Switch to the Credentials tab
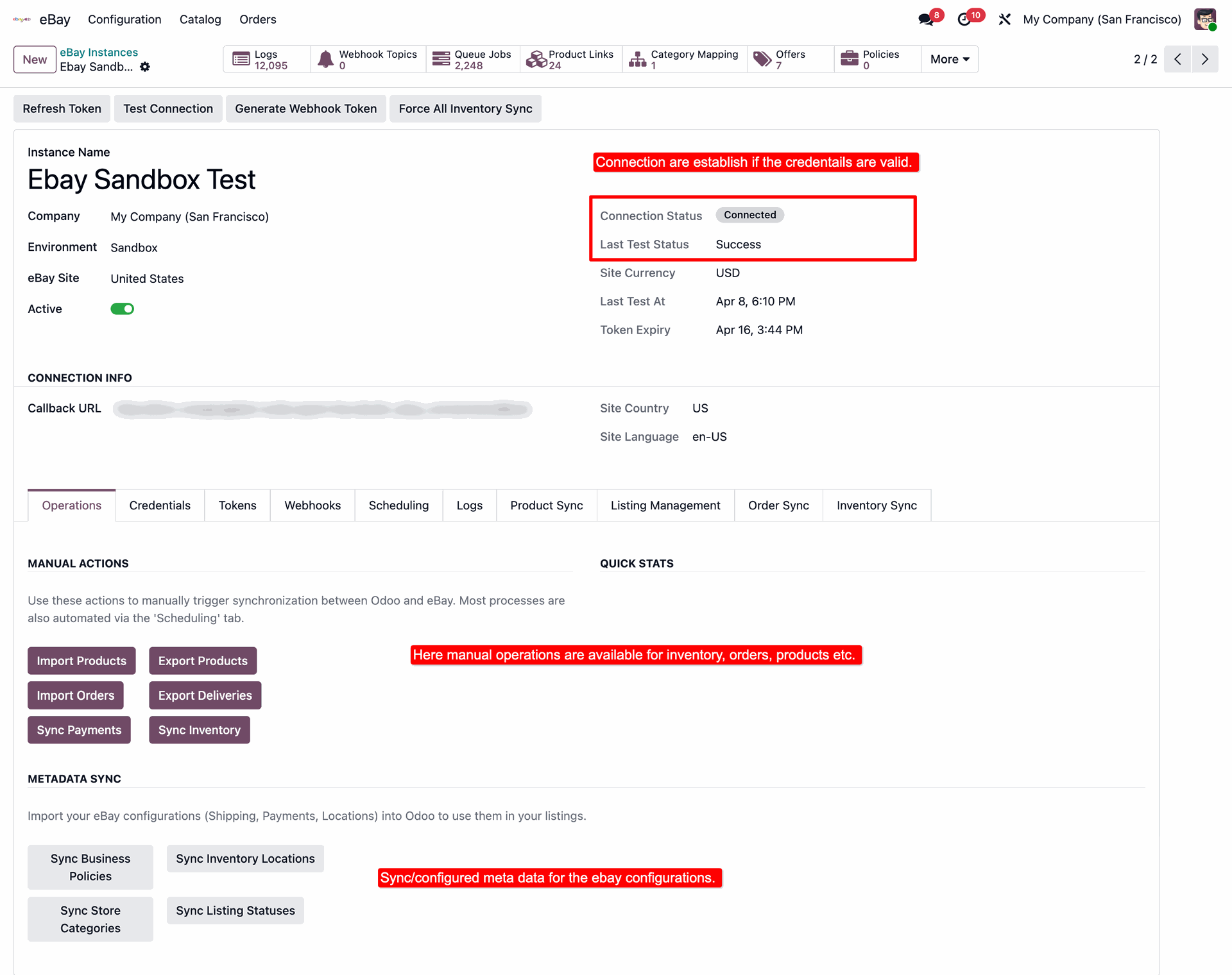Image resolution: width=1232 pixels, height=975 pixels. click(x=160, y=505)
